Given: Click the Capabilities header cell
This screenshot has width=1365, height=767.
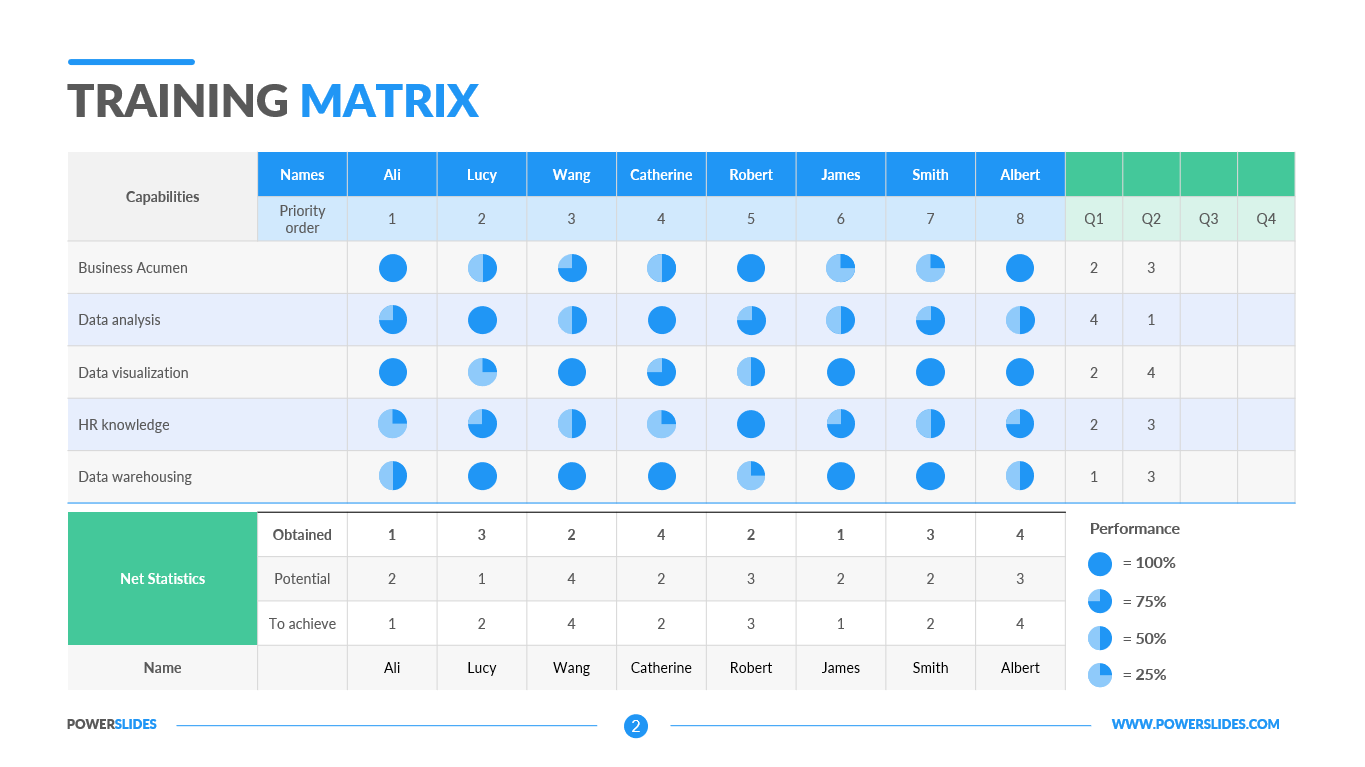Looking at the screenshot, I should pyautogui.click(x=162, y=196).
